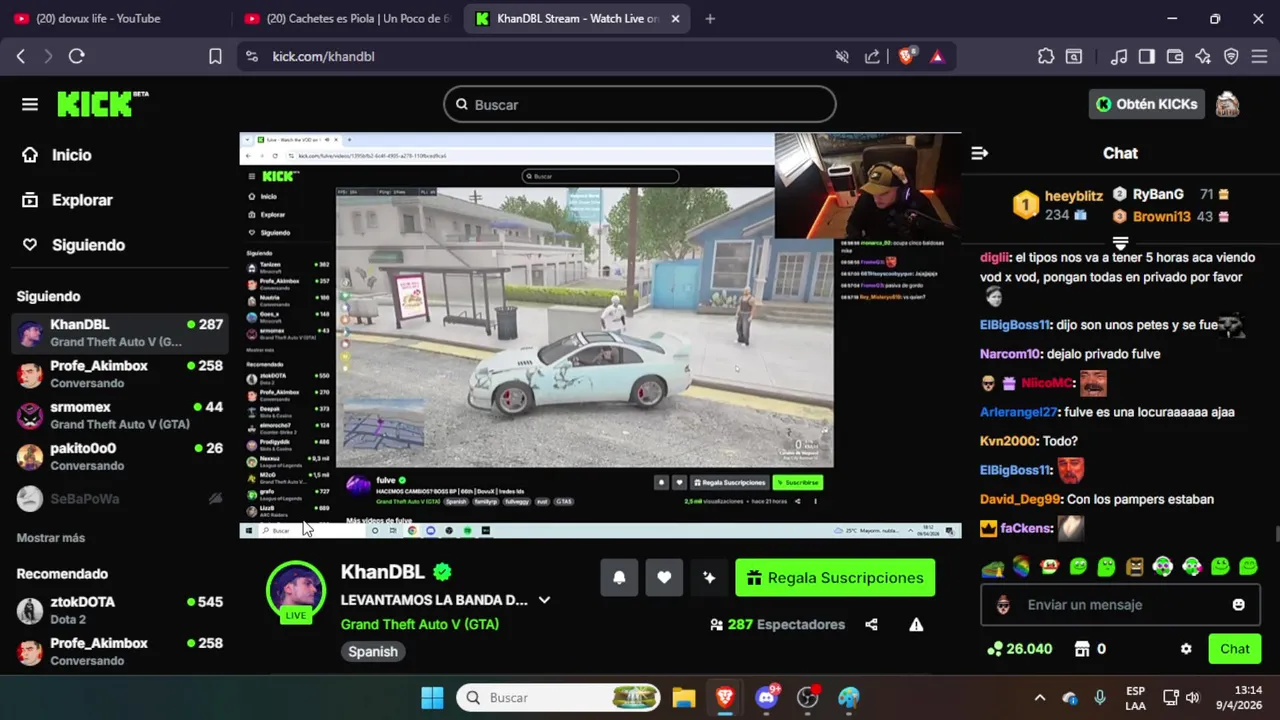Open the recommended ztokDOTA channel

click(x=120, y=610)
